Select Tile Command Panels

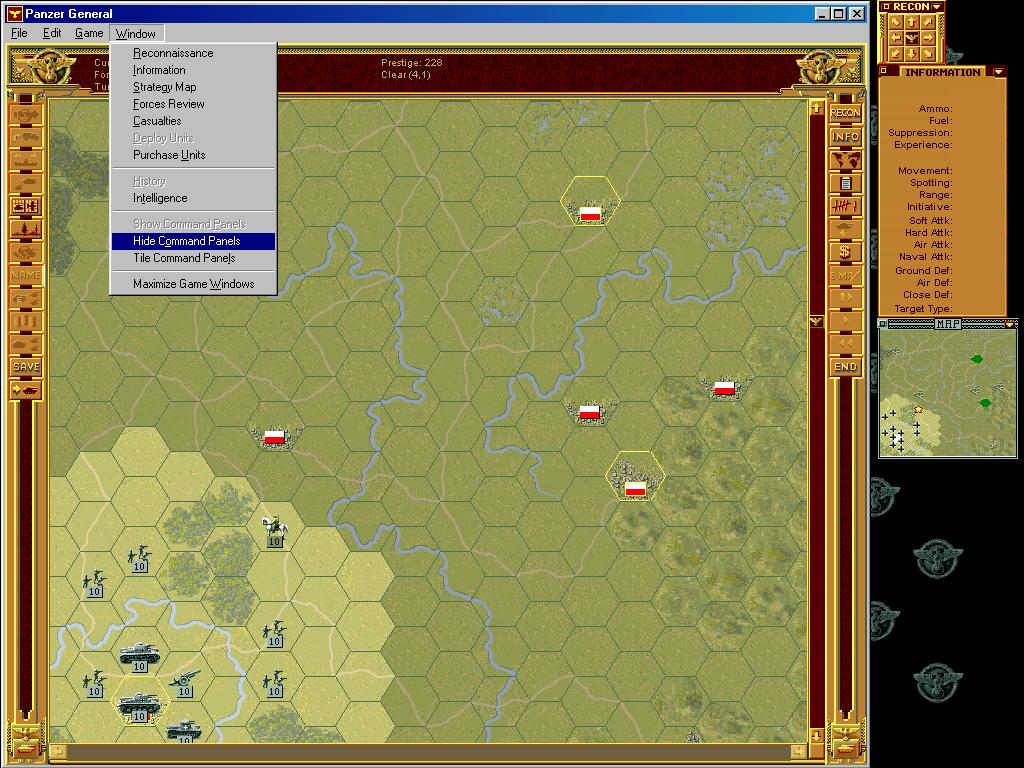pos(193,258)
